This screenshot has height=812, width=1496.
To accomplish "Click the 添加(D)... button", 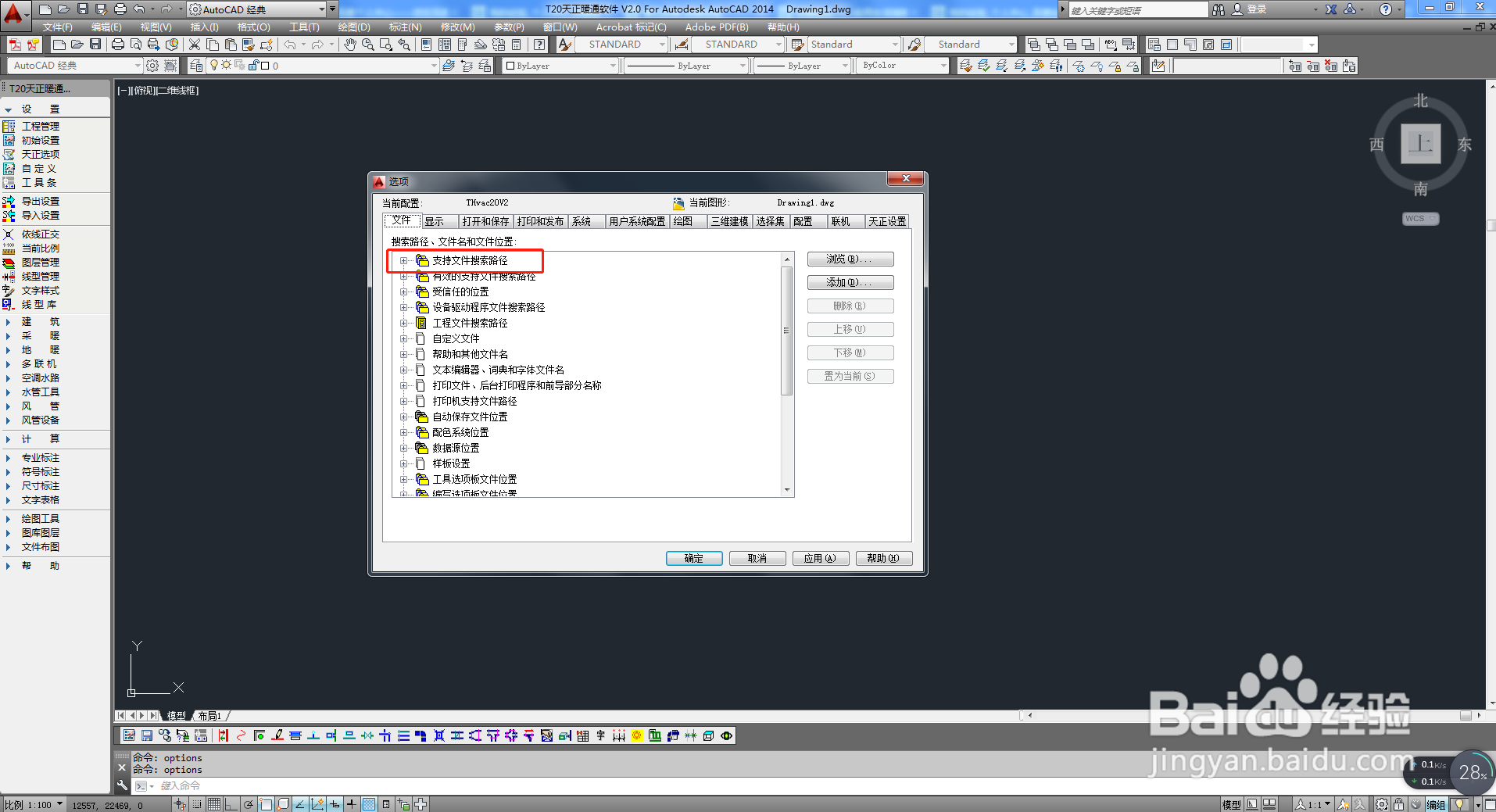I will pos(850,282).
